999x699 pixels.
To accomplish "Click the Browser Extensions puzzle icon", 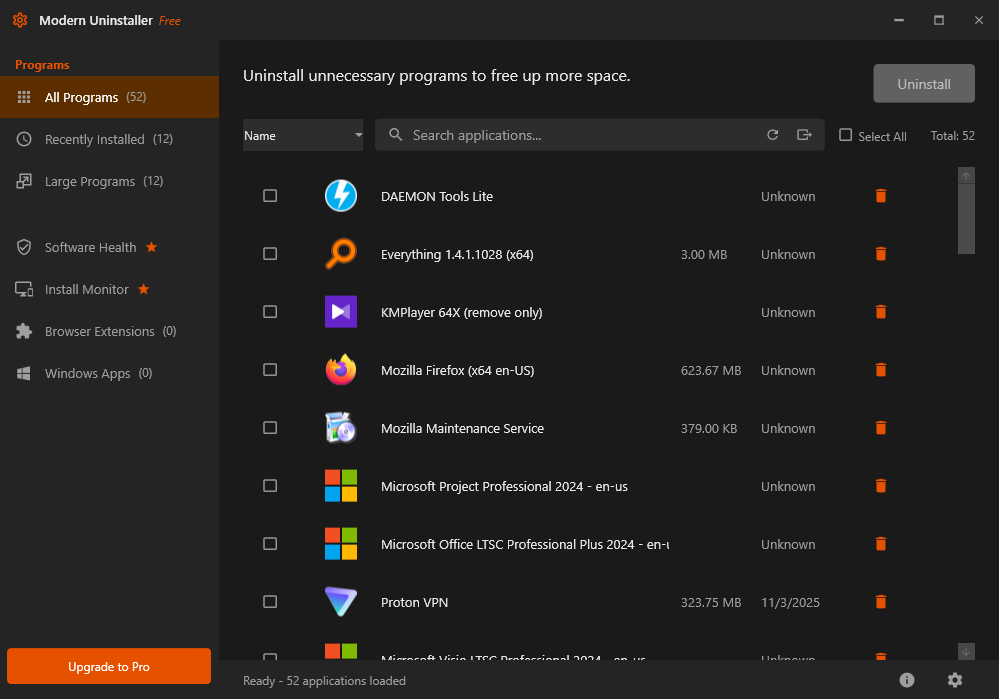I will (22, 331).
